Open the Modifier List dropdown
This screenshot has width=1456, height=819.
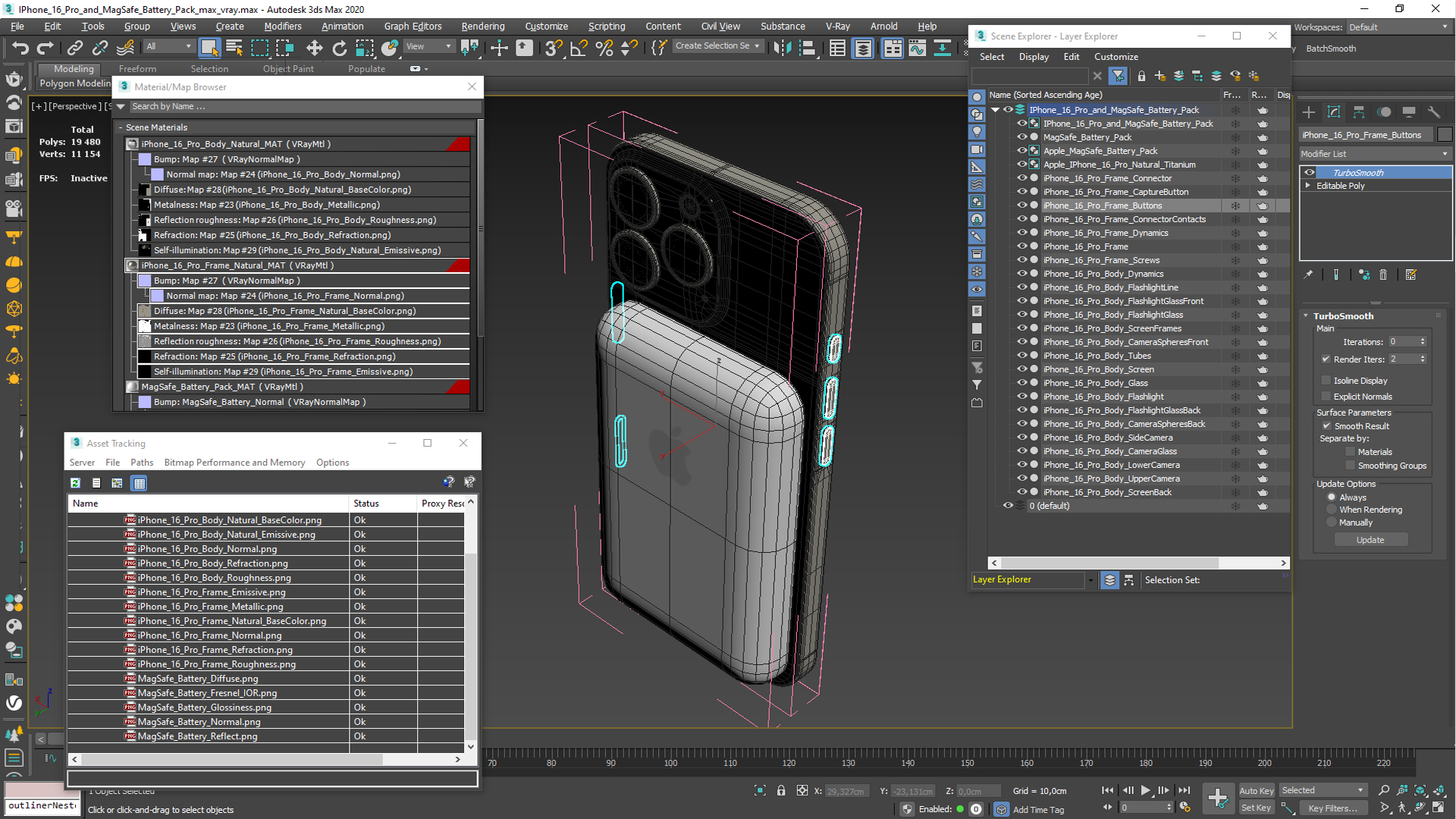[1375, 154]
